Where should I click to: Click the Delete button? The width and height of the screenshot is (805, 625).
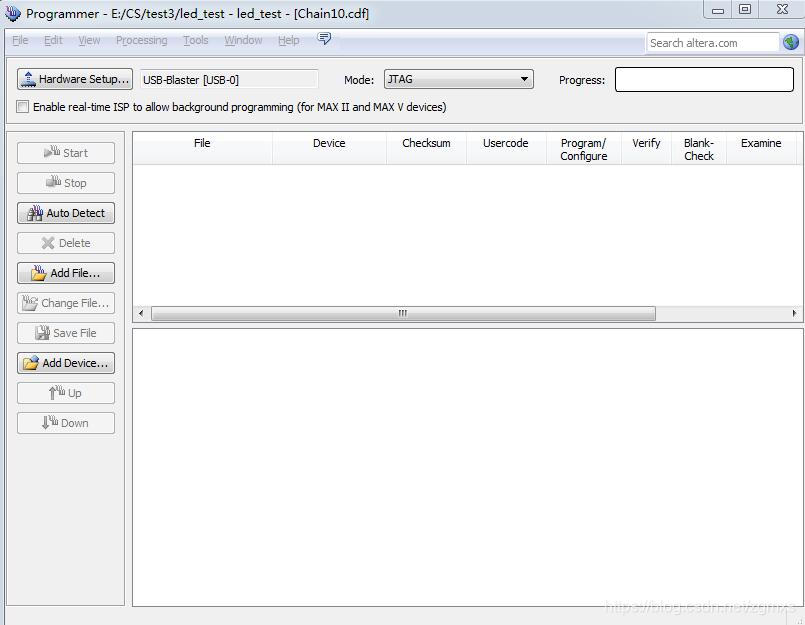coord(66,243)
